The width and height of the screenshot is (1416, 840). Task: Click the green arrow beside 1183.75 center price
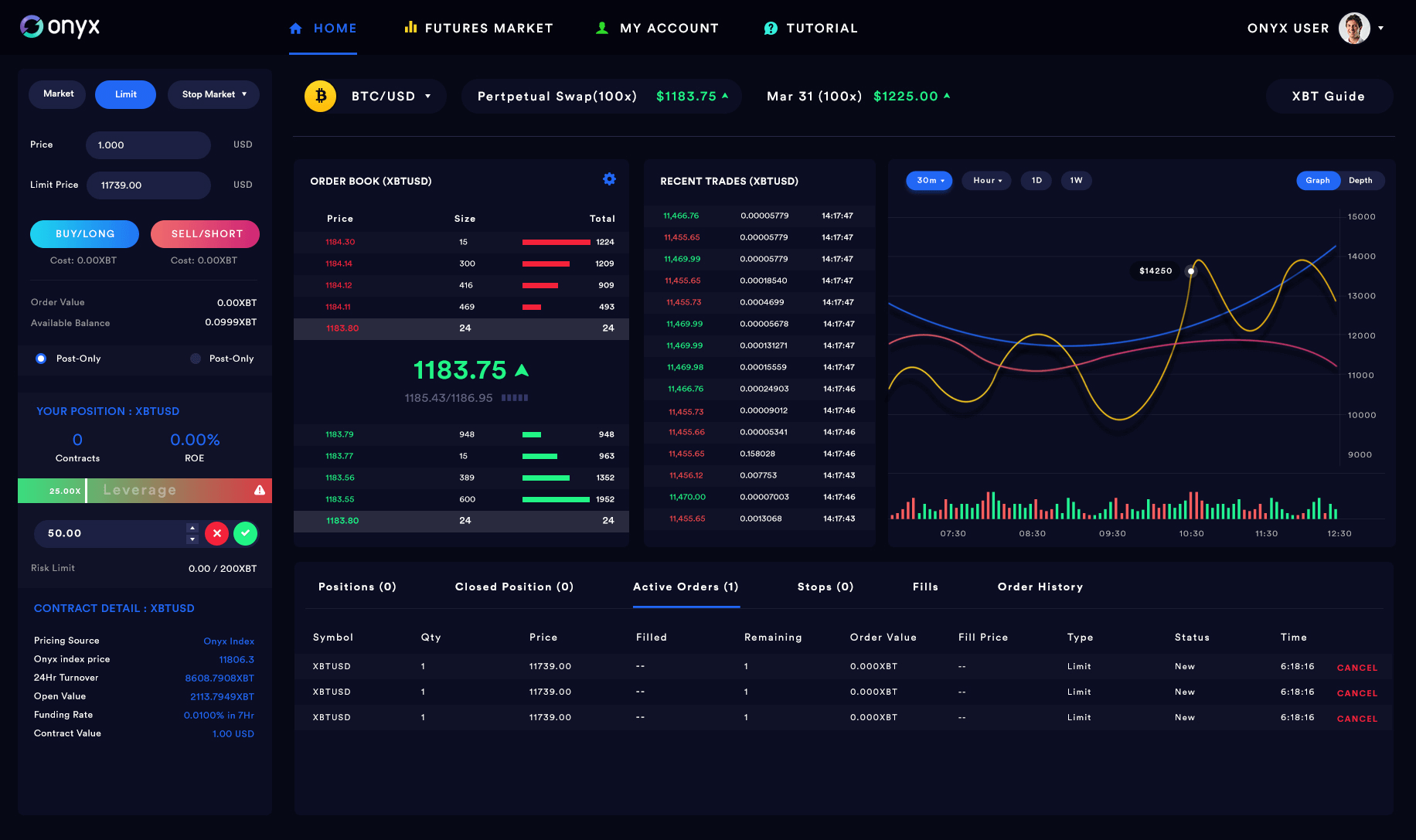coord(522,370)
